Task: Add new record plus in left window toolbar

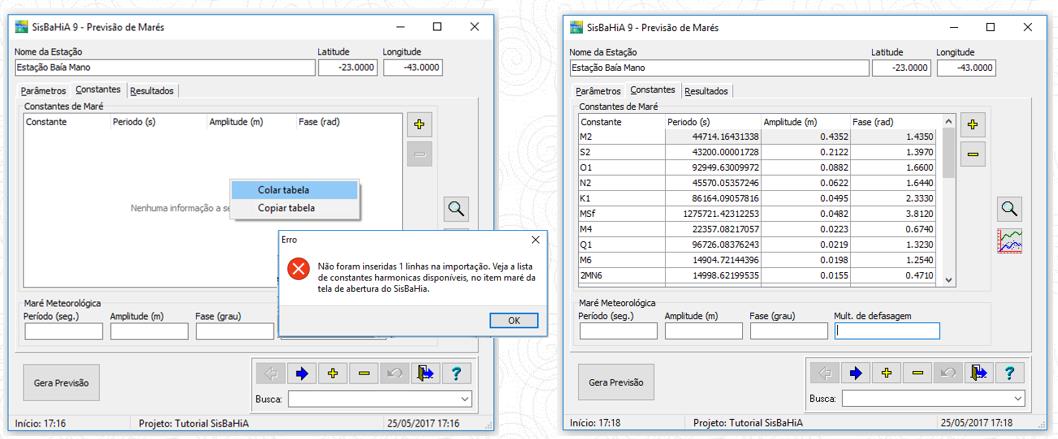Action: pos(333,373)
